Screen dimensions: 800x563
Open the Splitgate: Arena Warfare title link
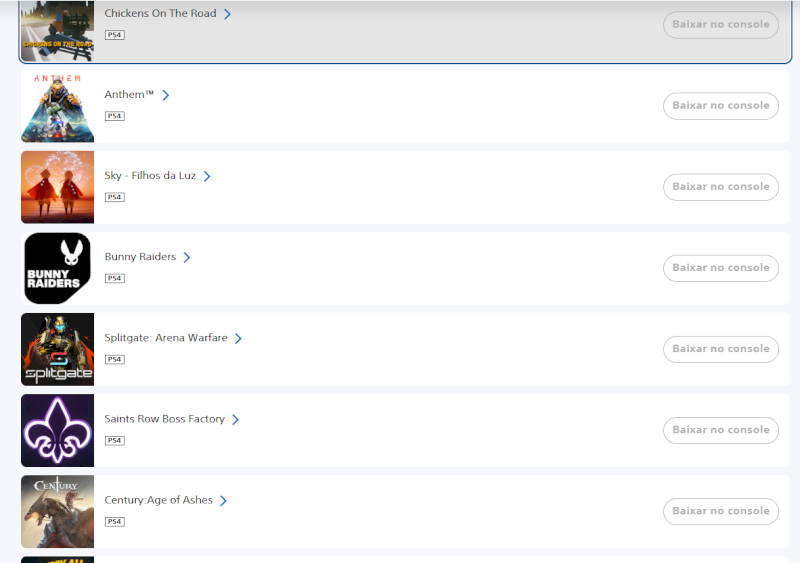(x=166, y=338)
